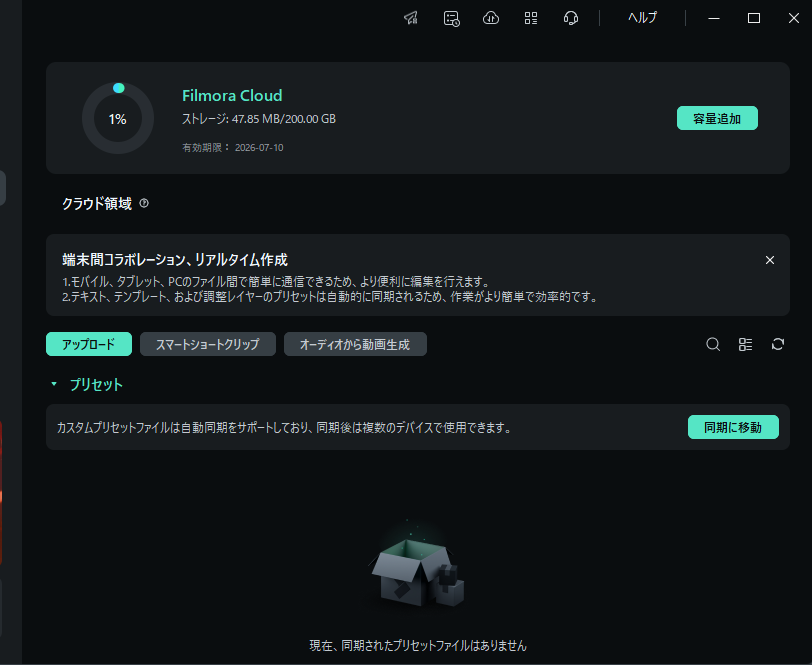Screen dimensions: 812x665
Task: Switch to スマートショートクリップ tab
Action: point(208,344)
